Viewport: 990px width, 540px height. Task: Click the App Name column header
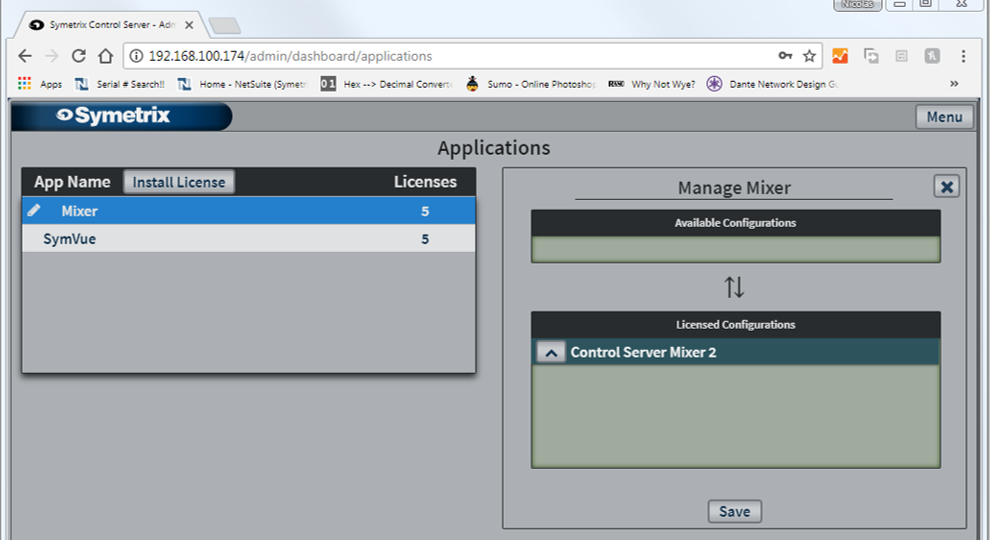(72, 182)
